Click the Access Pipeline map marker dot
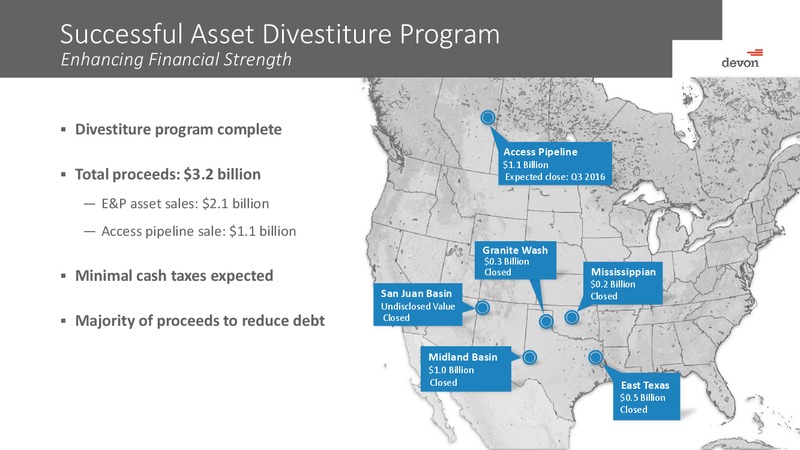 coord(488,117)
